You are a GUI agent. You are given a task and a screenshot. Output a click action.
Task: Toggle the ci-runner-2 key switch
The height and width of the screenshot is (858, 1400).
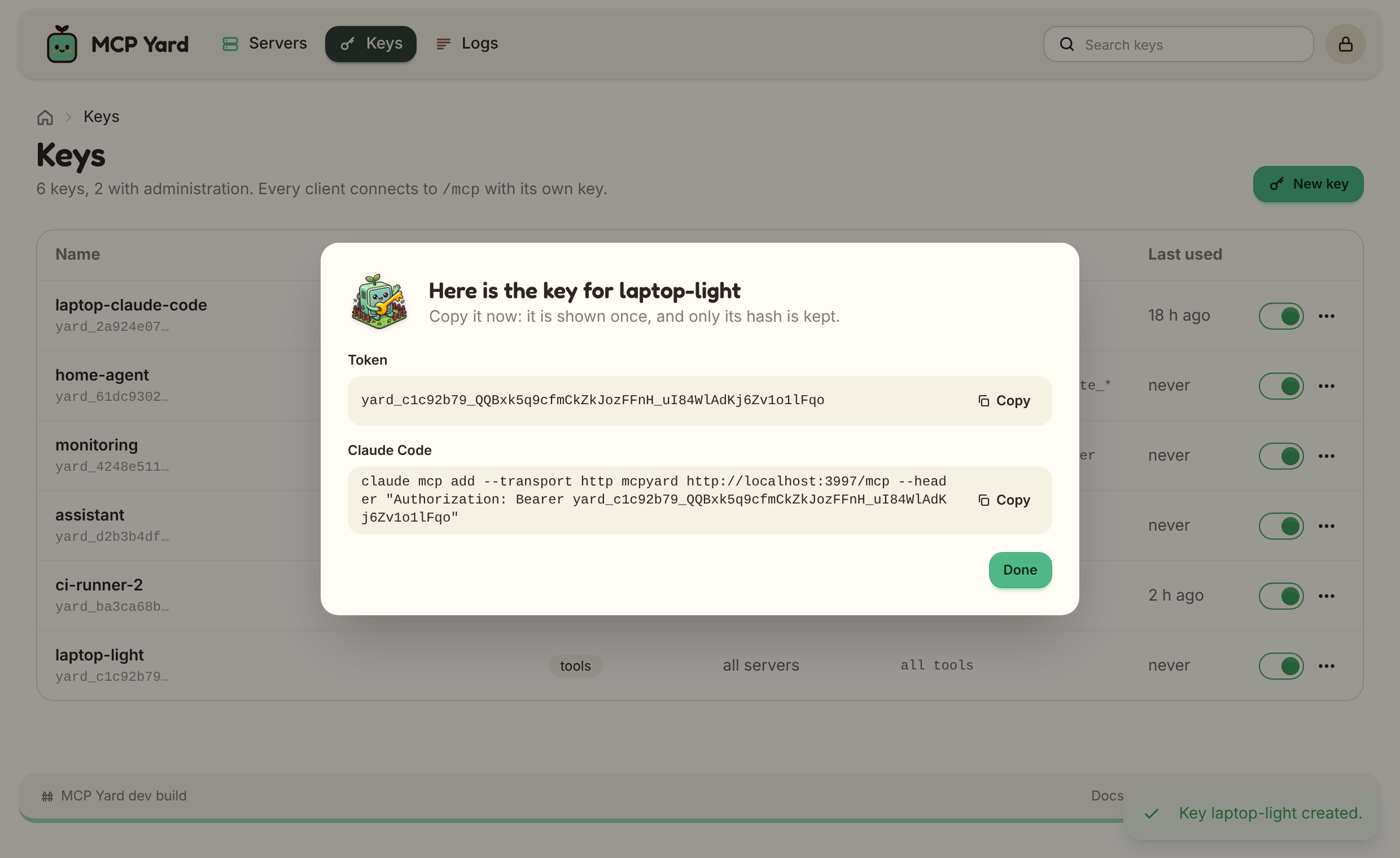[1281, 596]
